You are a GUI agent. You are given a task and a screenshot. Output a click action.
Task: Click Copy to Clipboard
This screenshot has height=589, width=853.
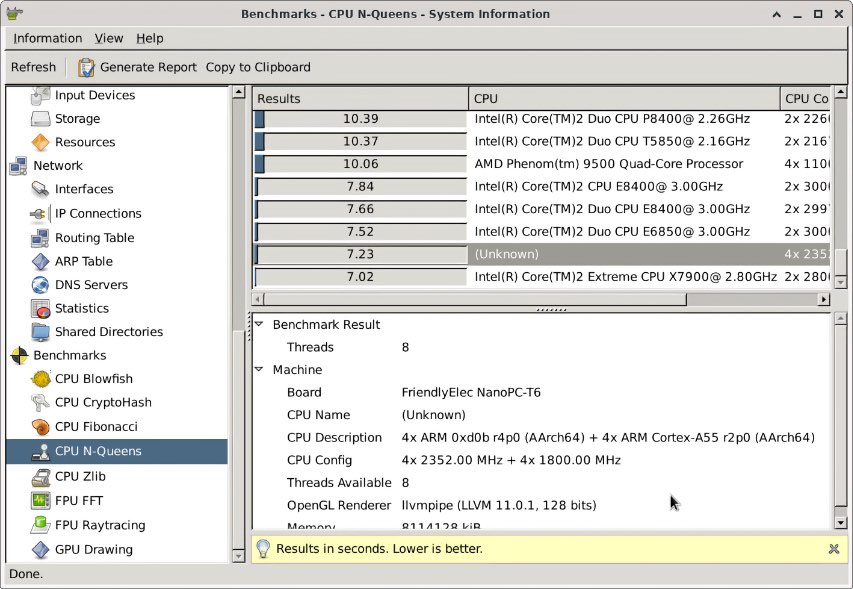(x=258, y=67)
